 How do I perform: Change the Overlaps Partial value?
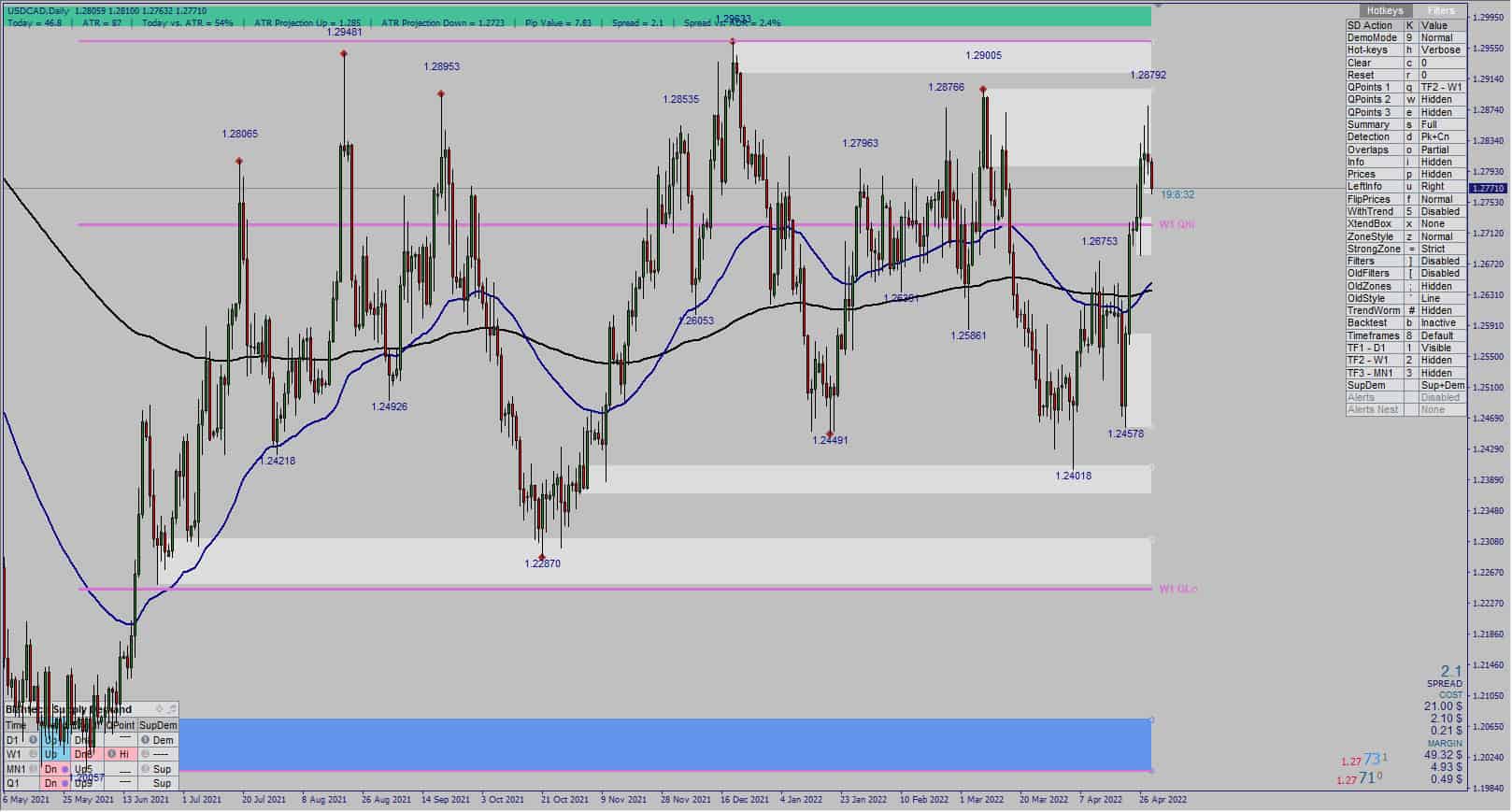click(x=1442, y=150)
